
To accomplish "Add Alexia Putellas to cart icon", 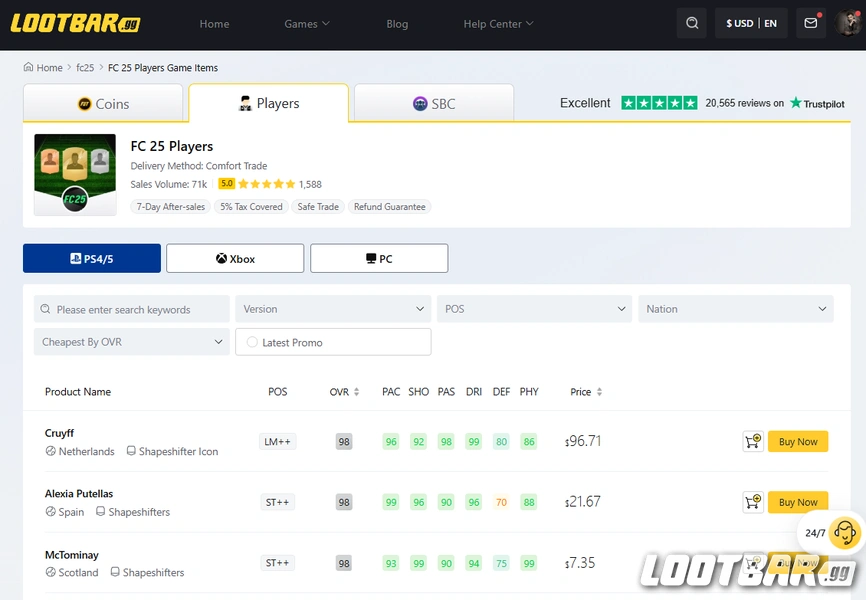I will tap(753, 502).
